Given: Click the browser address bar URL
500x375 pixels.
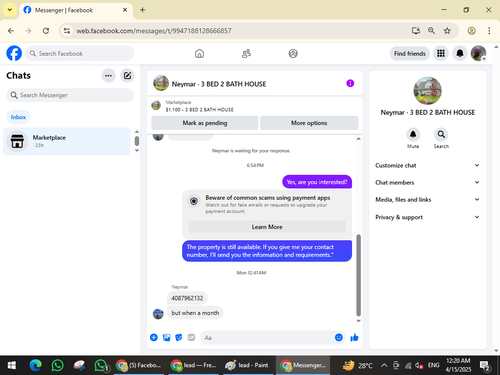Looking at the screenshot, I should click(154, 31).
